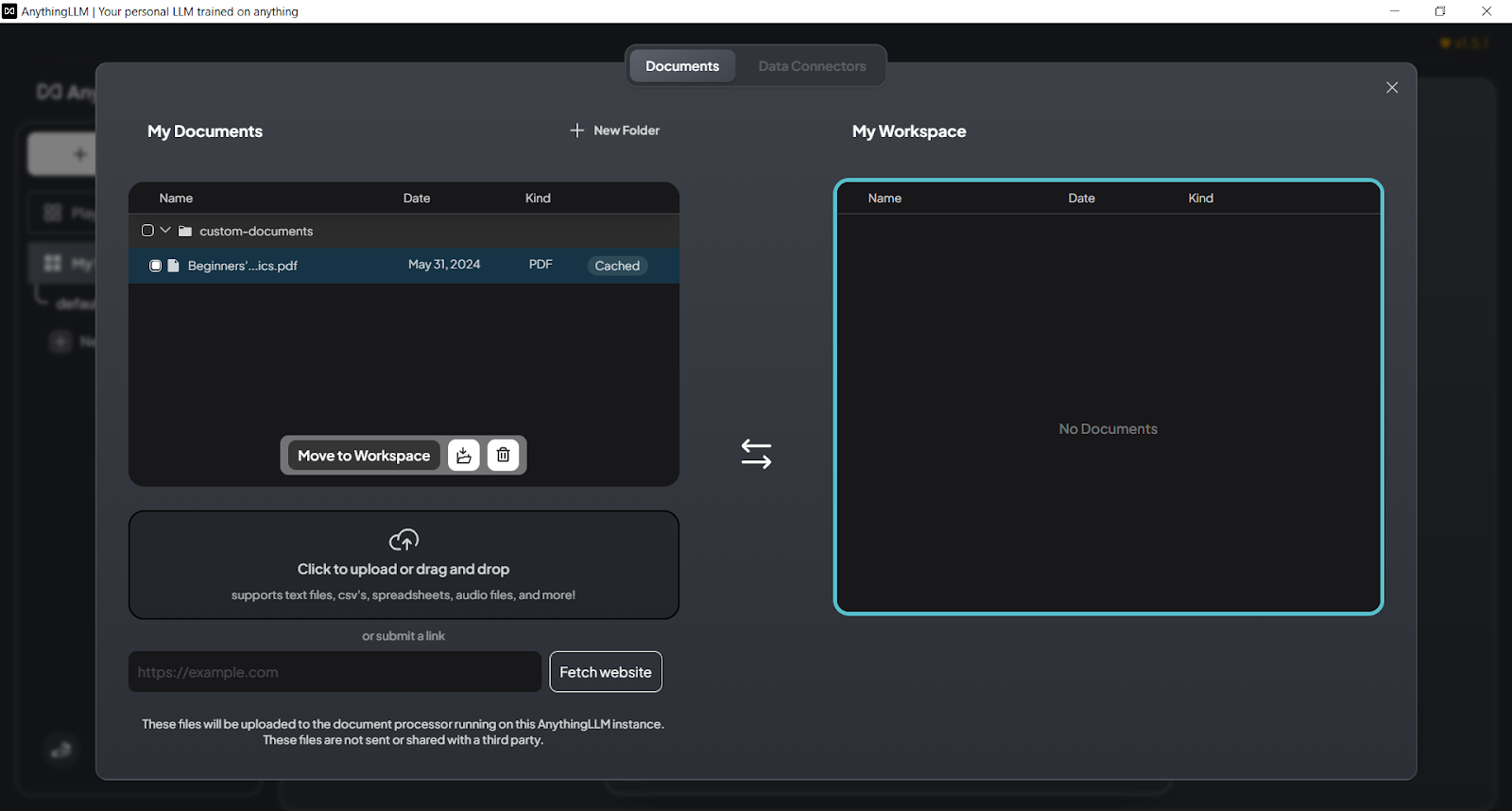Focus the https://example.com link input field

point(335,672)
